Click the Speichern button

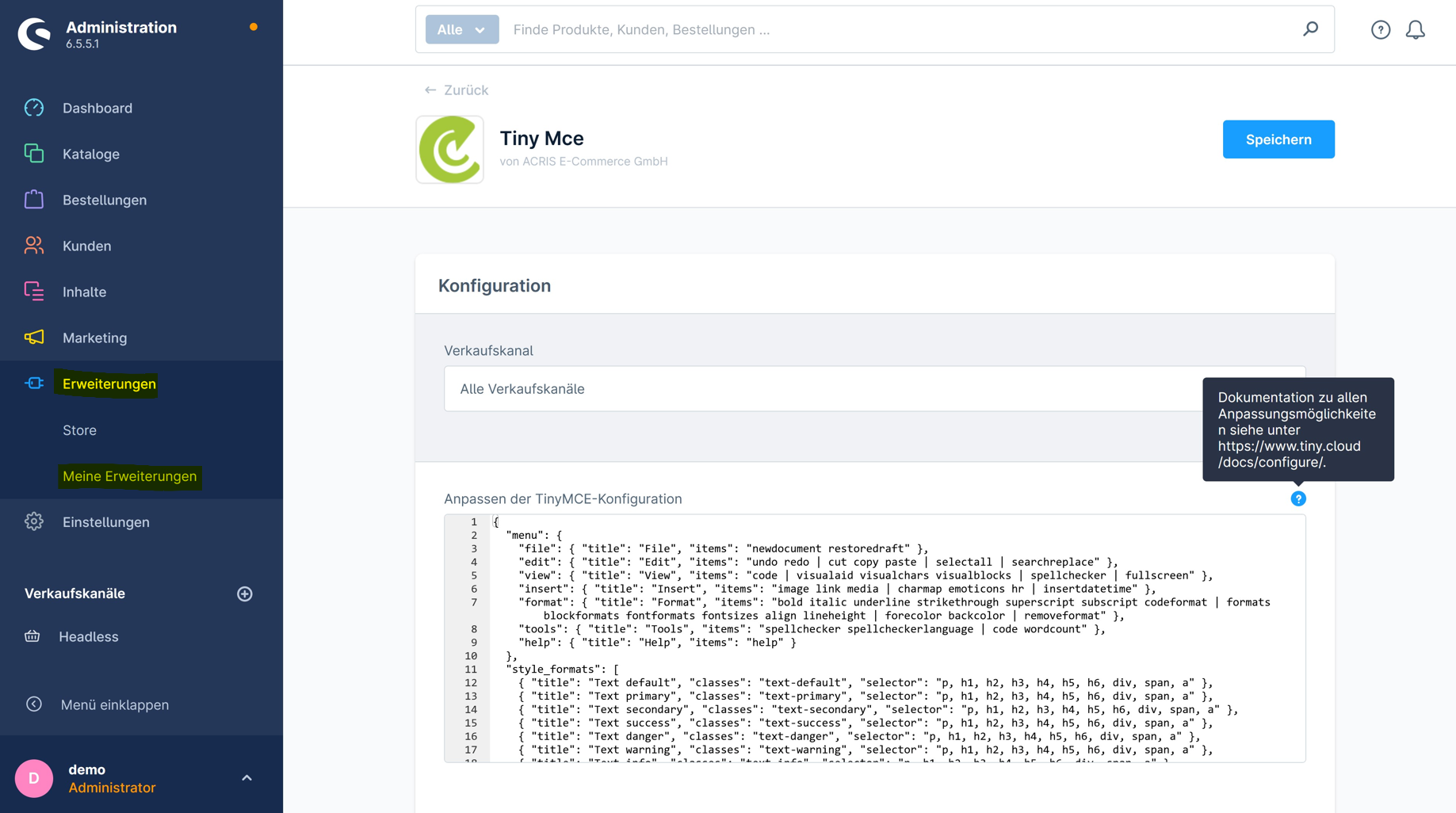[1278, 139]
